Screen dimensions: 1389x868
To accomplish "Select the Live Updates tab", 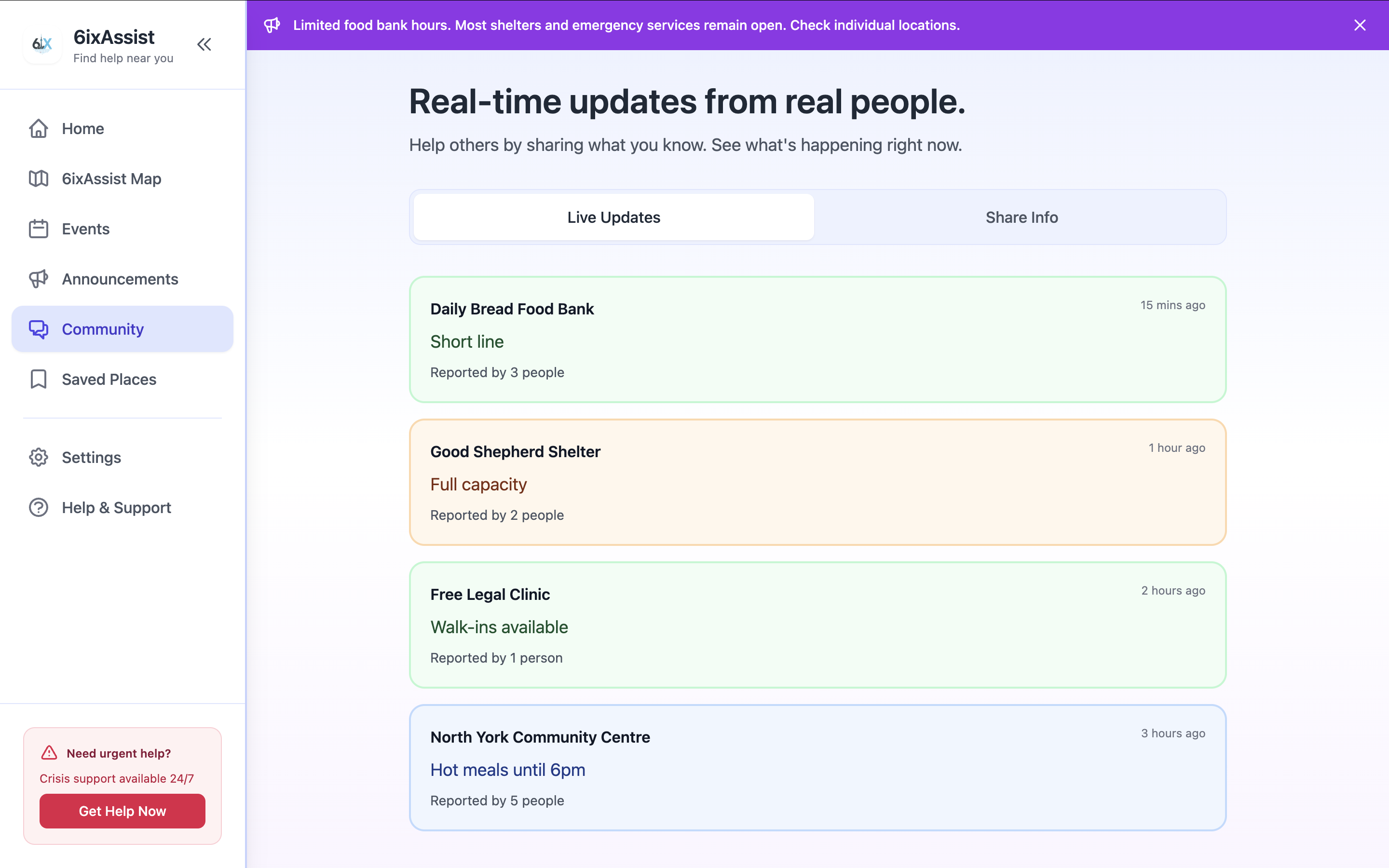I will [613, 217].
